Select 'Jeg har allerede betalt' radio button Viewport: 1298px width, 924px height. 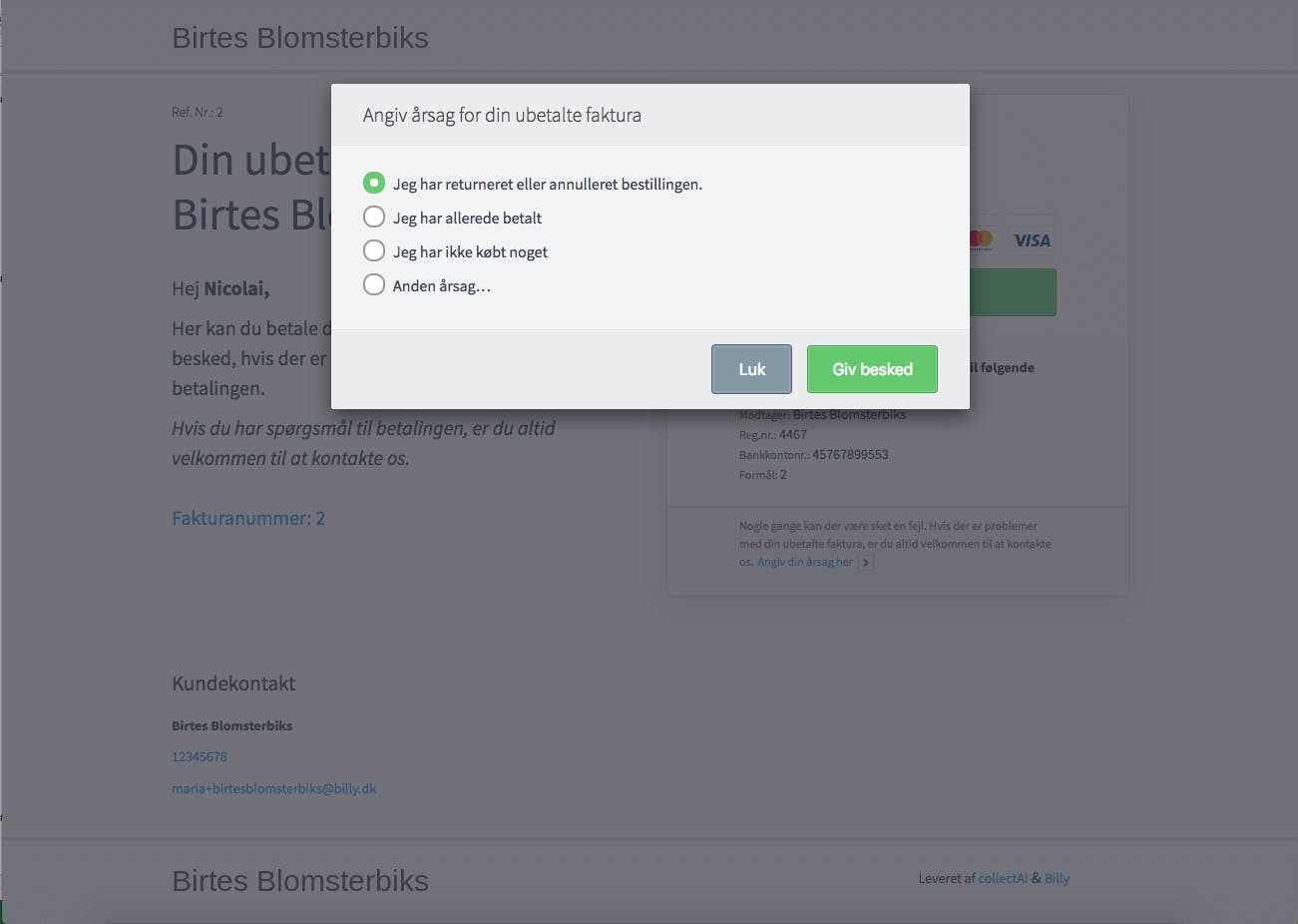pyautogui.click(x=374, y=217)
